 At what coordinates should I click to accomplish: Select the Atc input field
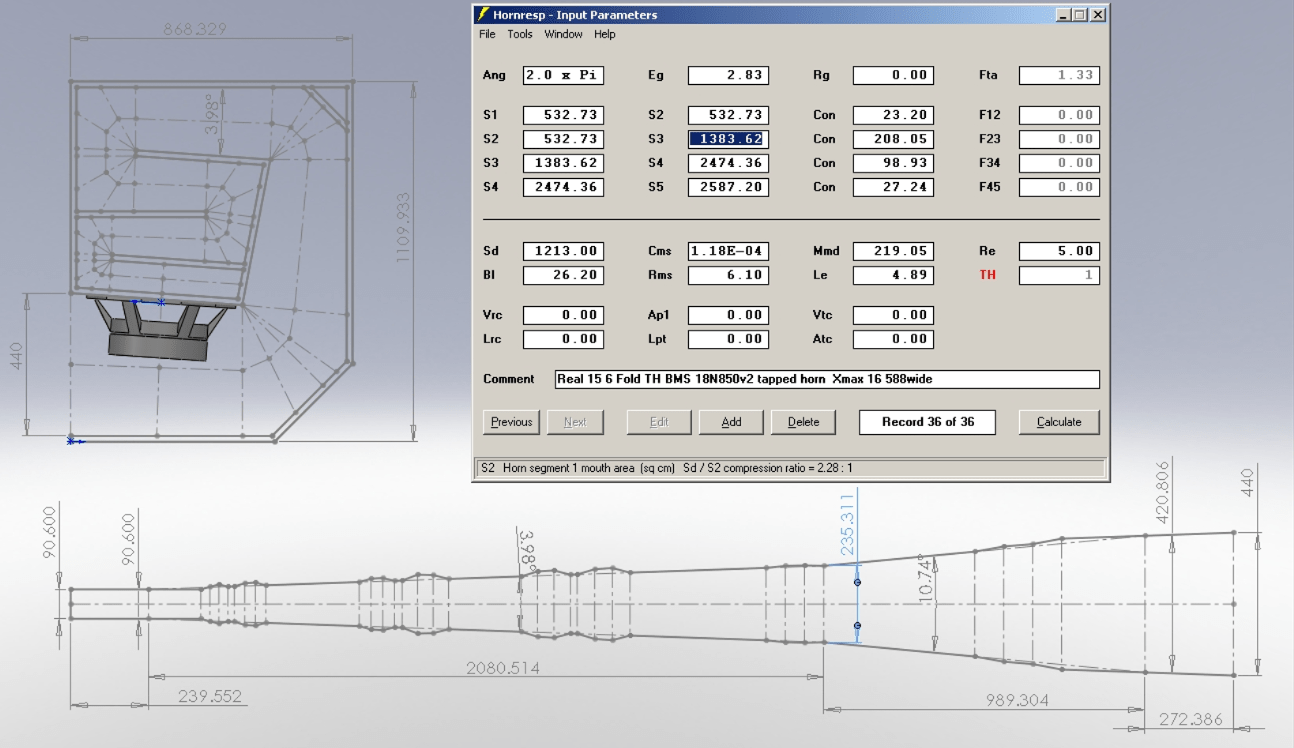click(x=893, y=339)
